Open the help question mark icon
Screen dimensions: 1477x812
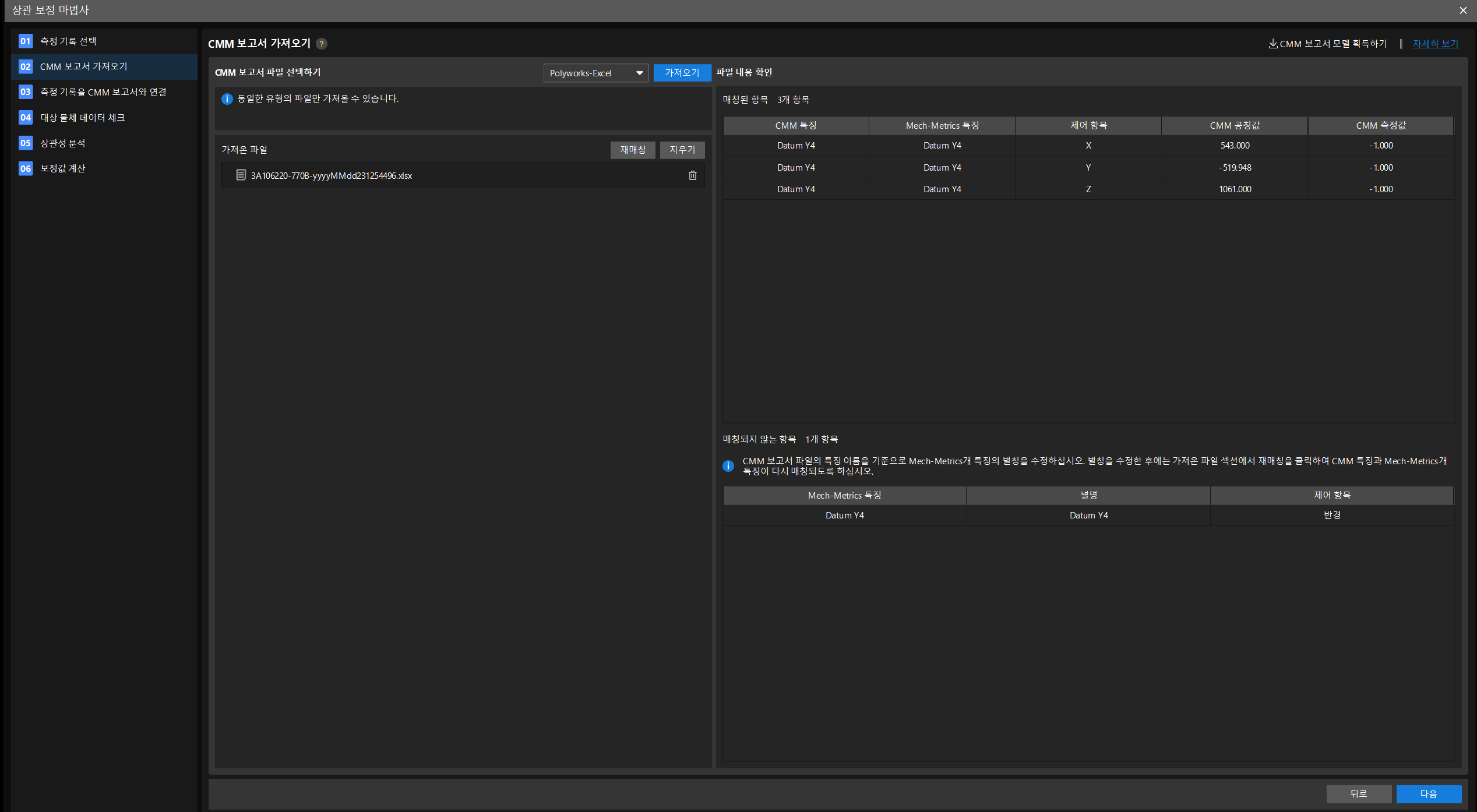coord(322,44)
